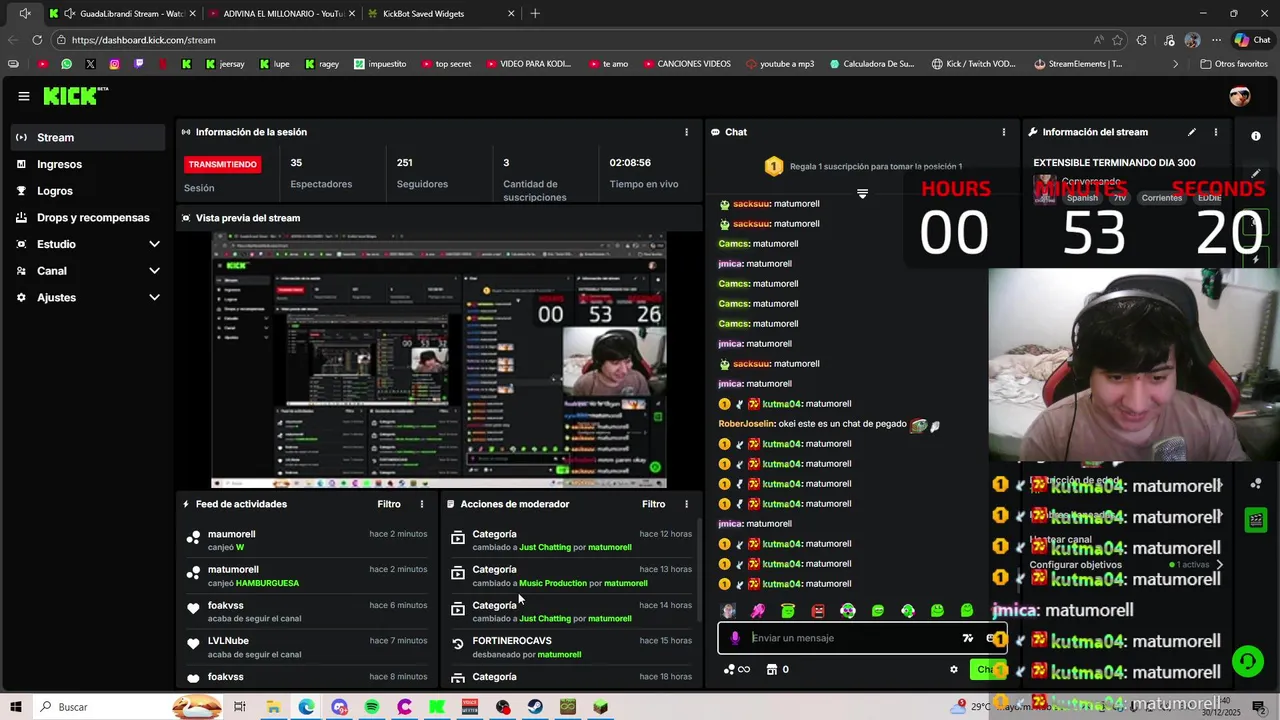
Task: Open Spotify from the taskbar
Action: pyautogui.click(x=372, y=707)
